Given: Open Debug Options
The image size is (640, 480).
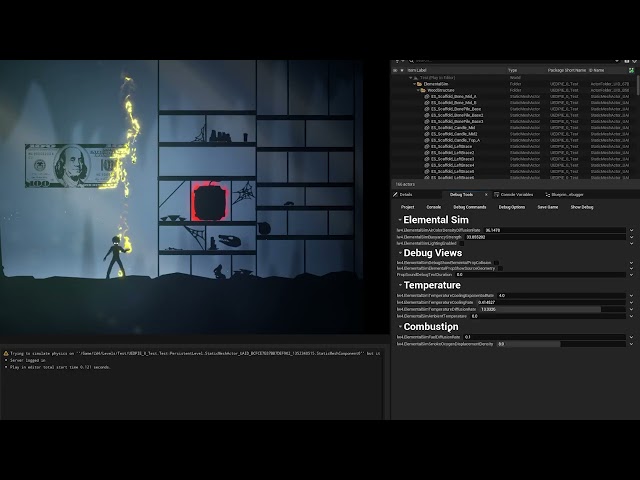Looking at the screenshot, I should 512,207.
